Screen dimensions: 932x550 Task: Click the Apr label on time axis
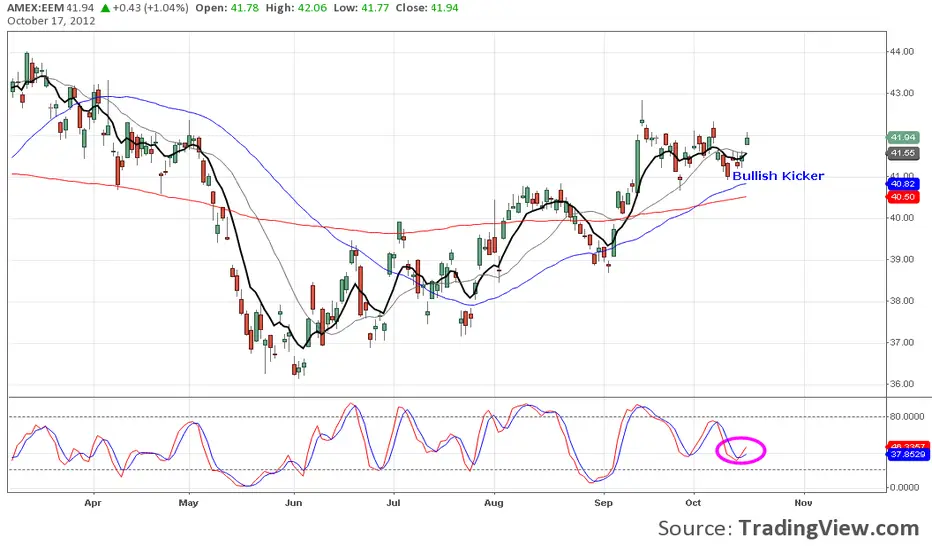click(x=93, y=503)
